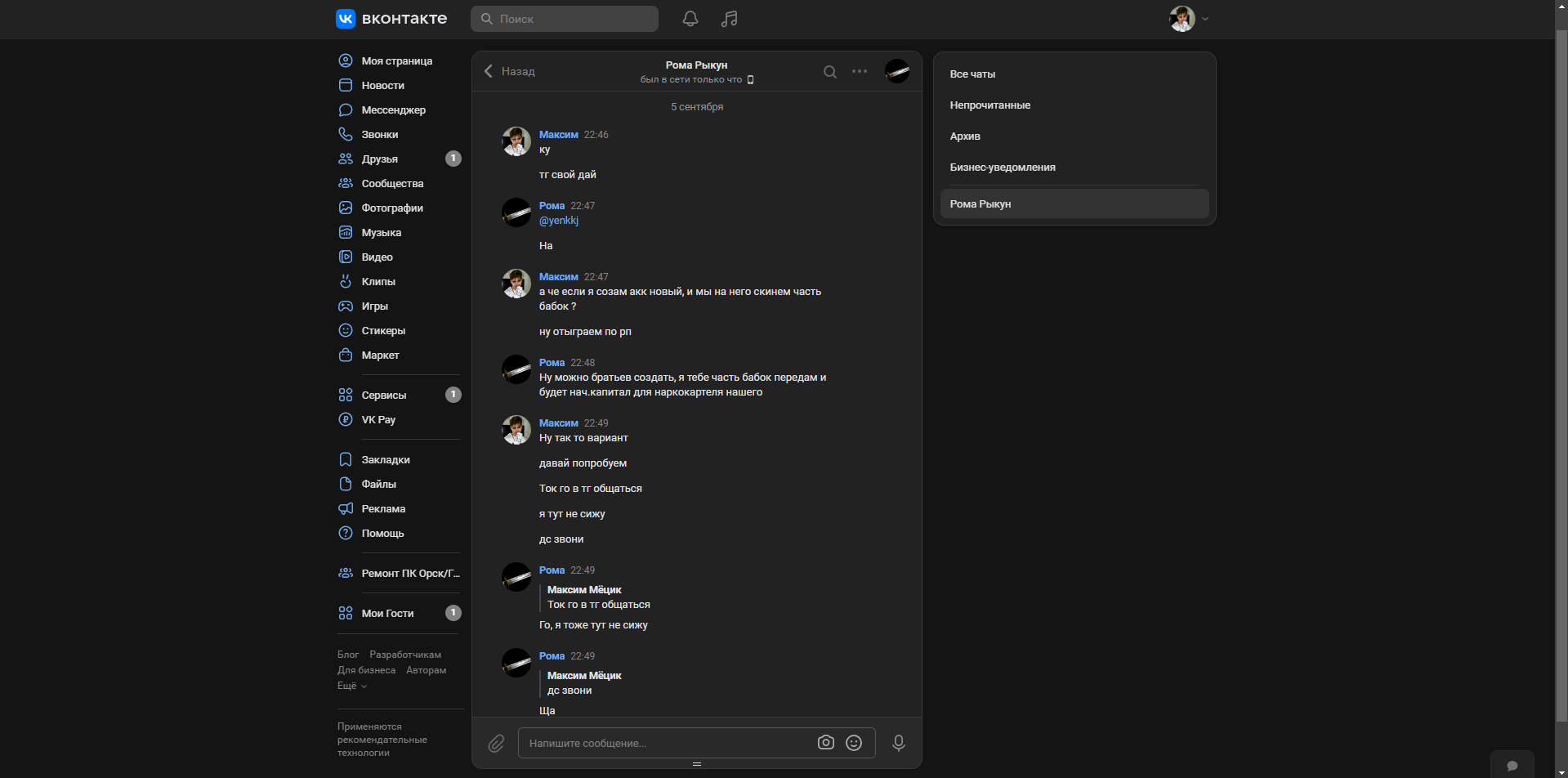Search within the chat using magnifier icon

tap(829, 72)
